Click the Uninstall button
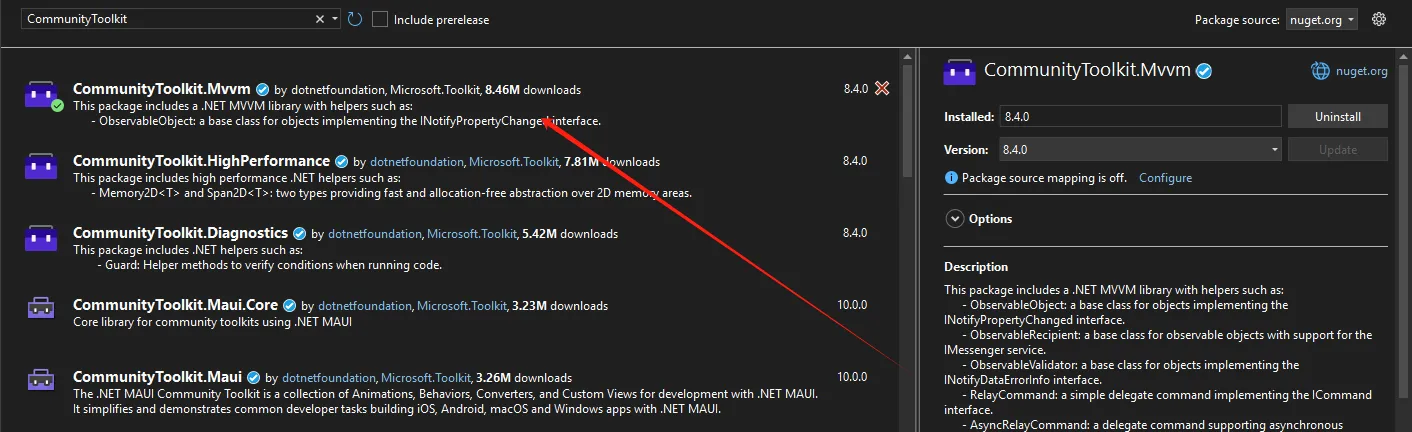The width and height of the screenshot is (1412, 432). click(1337, 117)
